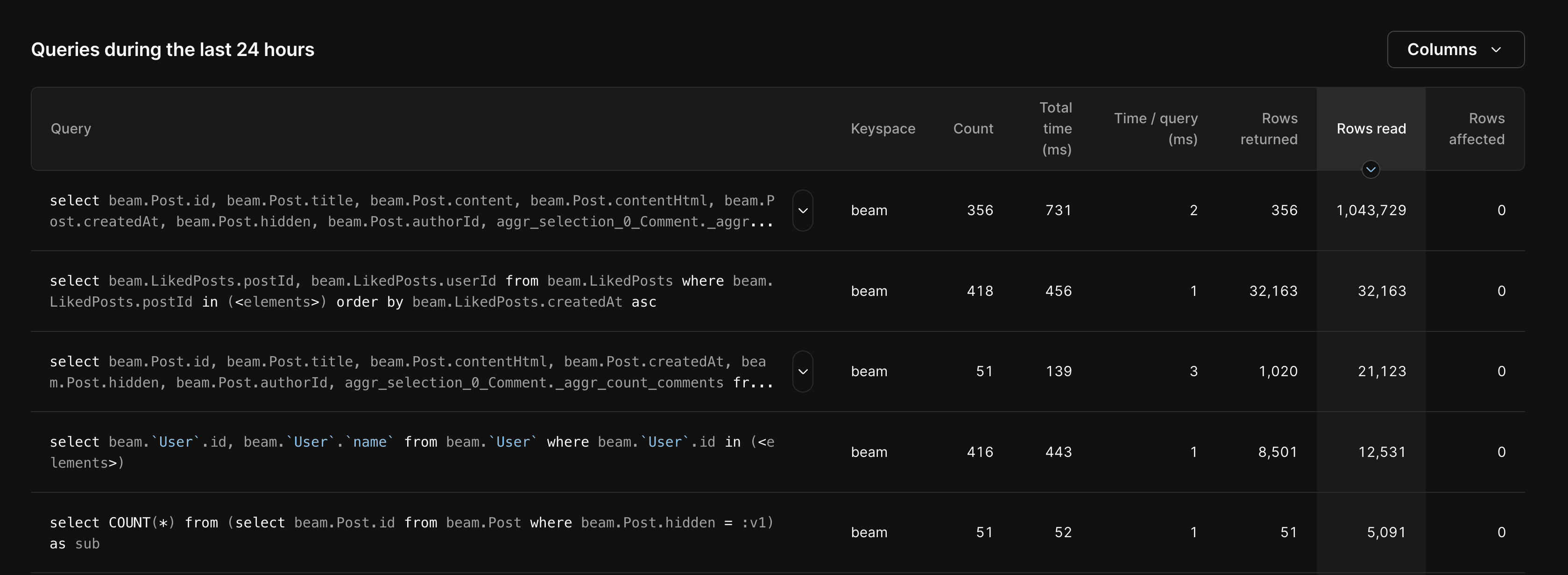The image size is (1568, 575).
Task: Click rows read value 12,531
Action: [1382, 452]
